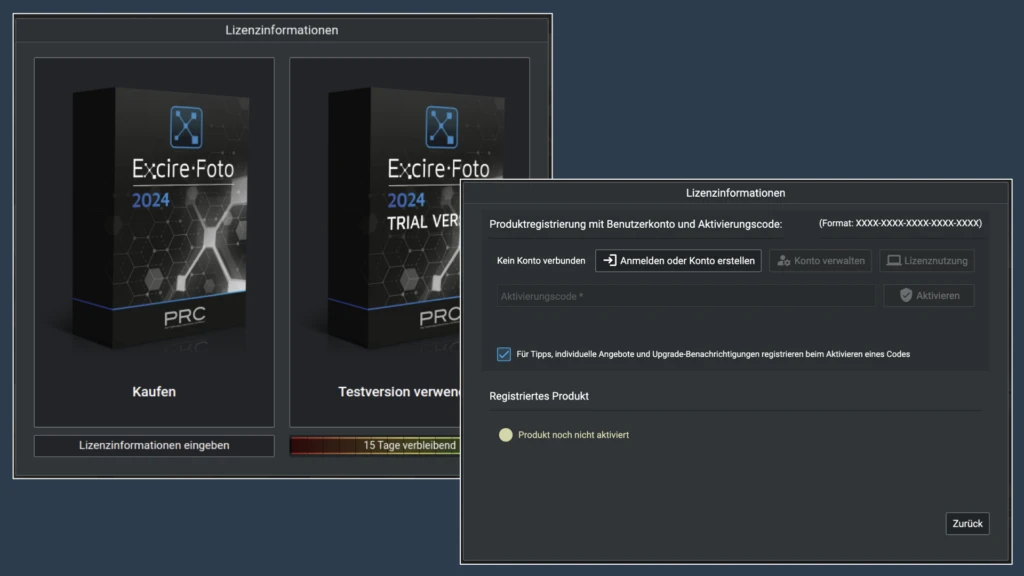Focus the Aktivierungscode input field
The image size is (1024, 576).
[x=685, y=296]
